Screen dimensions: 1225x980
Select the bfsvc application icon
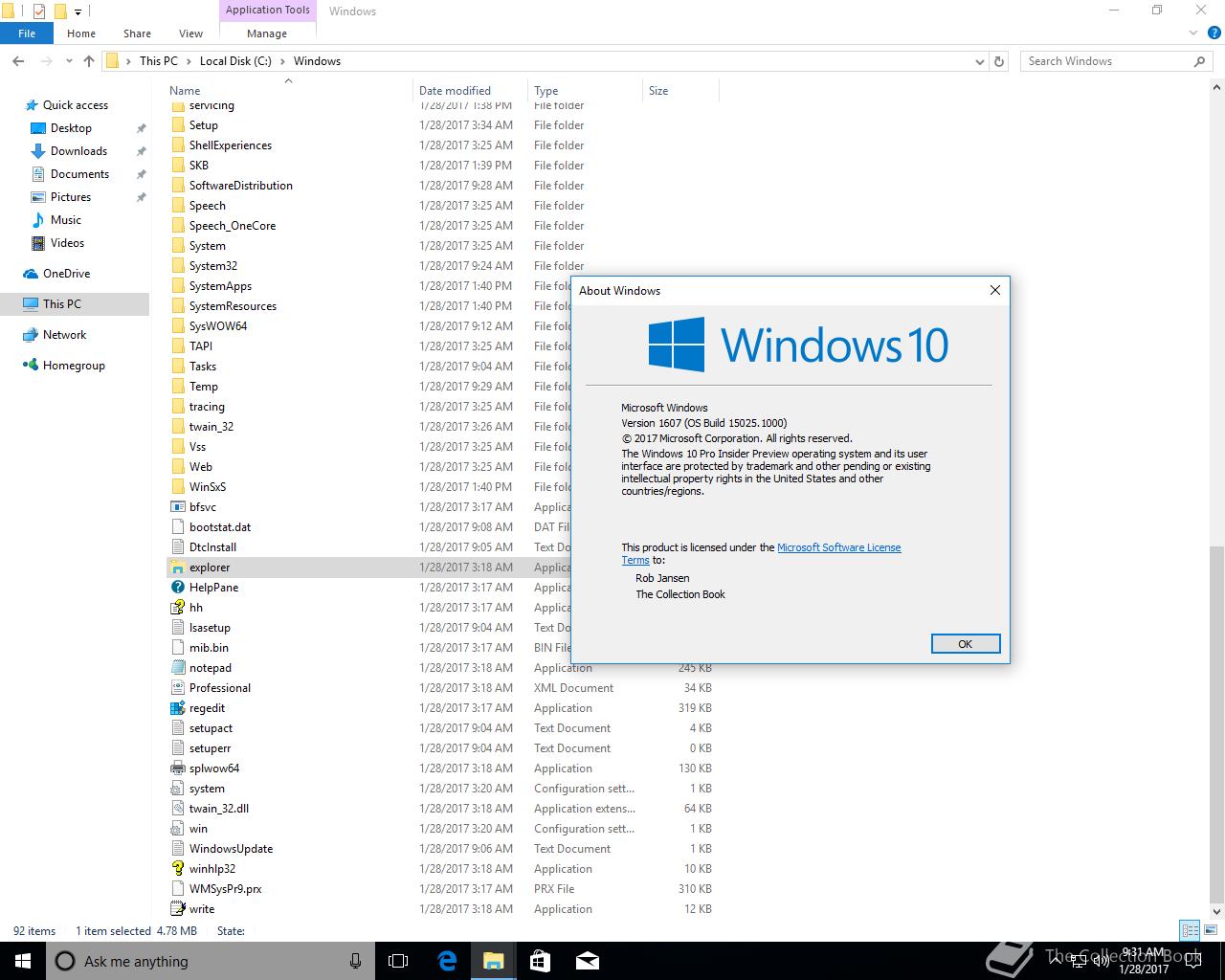click(x=177, y=507)
